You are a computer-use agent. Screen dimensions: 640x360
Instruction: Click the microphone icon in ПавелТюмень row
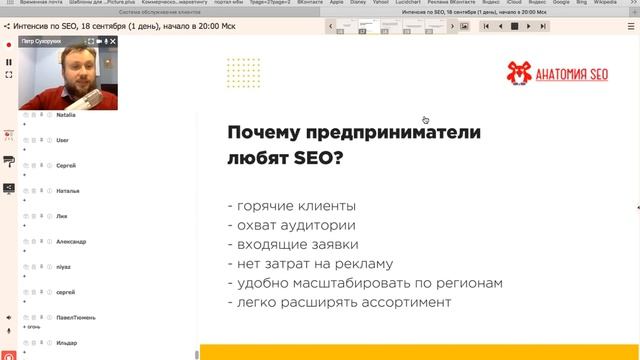pyautogui.click(x=42, y=318)
